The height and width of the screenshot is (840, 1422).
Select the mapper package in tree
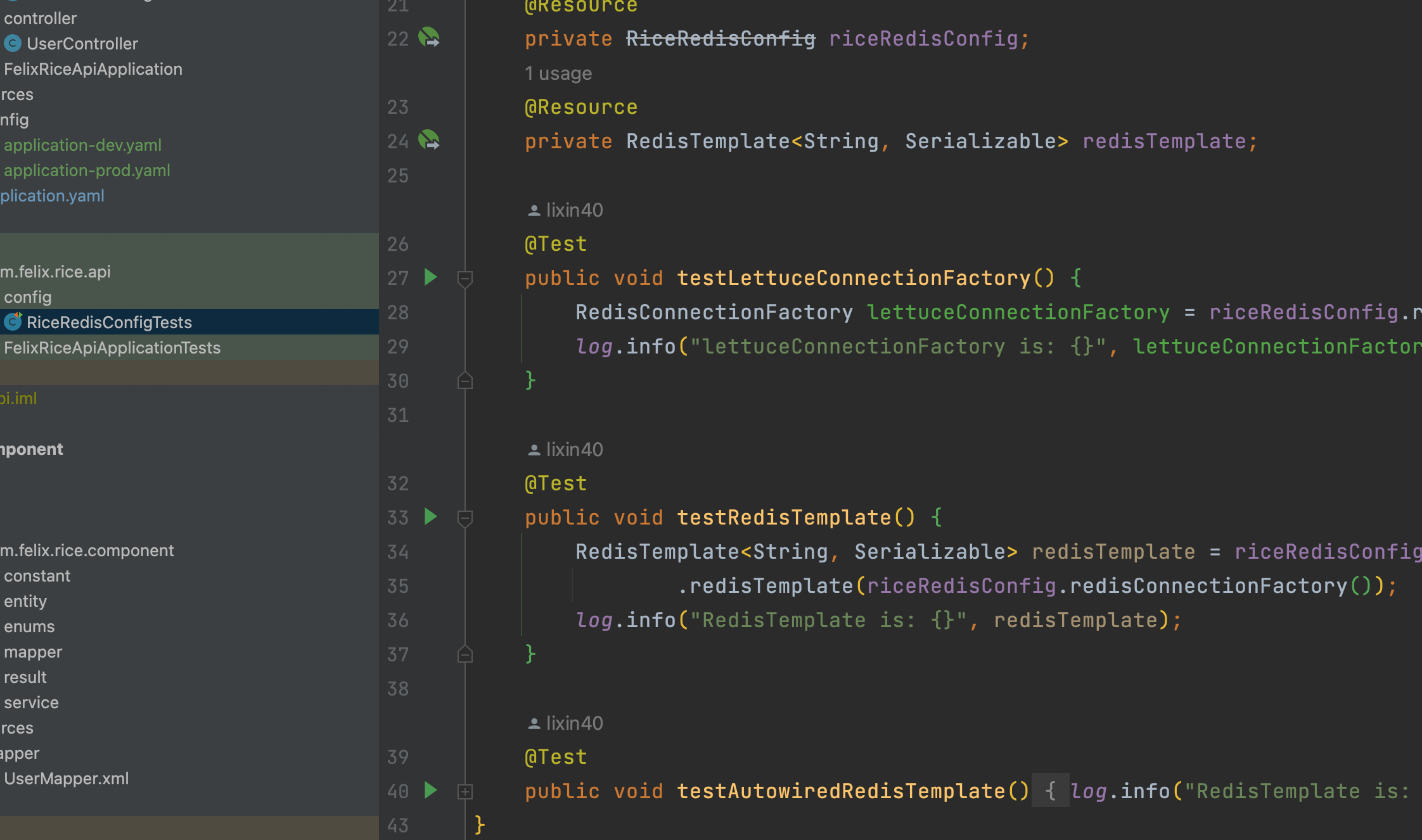33,652
